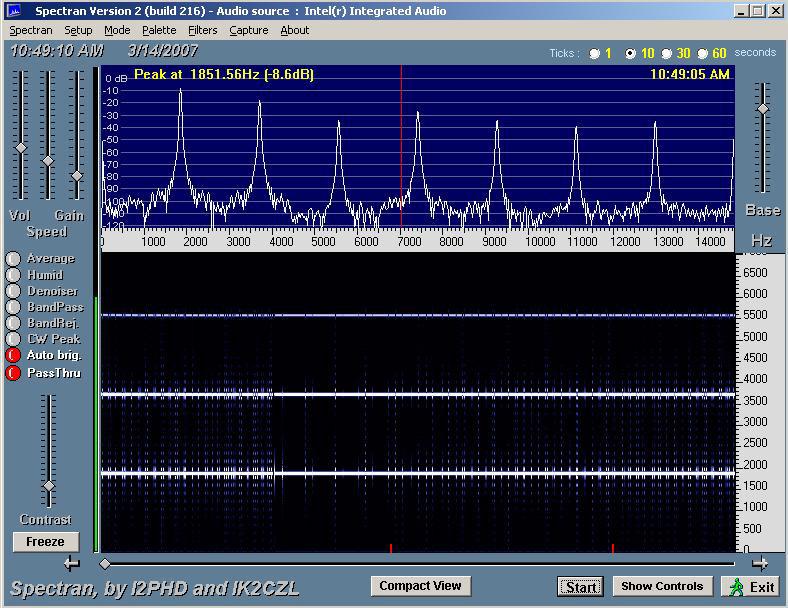This screenshot has height=608, width=788.
Task: Click the 3/14/2007 date display
Action: [162, 51]
